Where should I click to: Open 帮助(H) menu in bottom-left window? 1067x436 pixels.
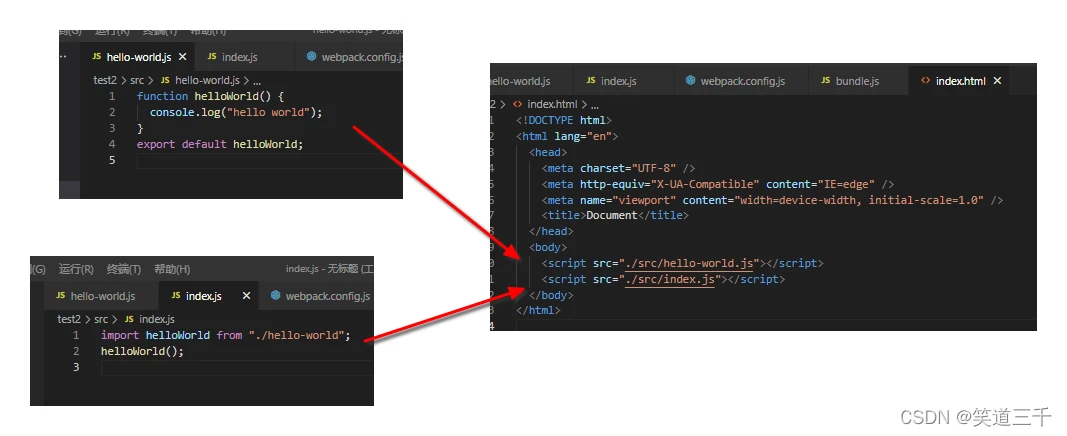172,269
